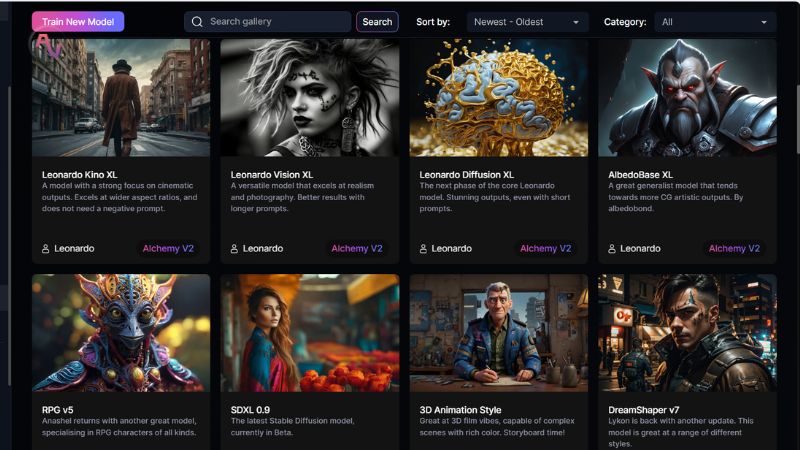The height and width of the screenshot is (450, 800).
Task: Open the 3D Animation Style thumbnail
Action: [x=498, y=333]
